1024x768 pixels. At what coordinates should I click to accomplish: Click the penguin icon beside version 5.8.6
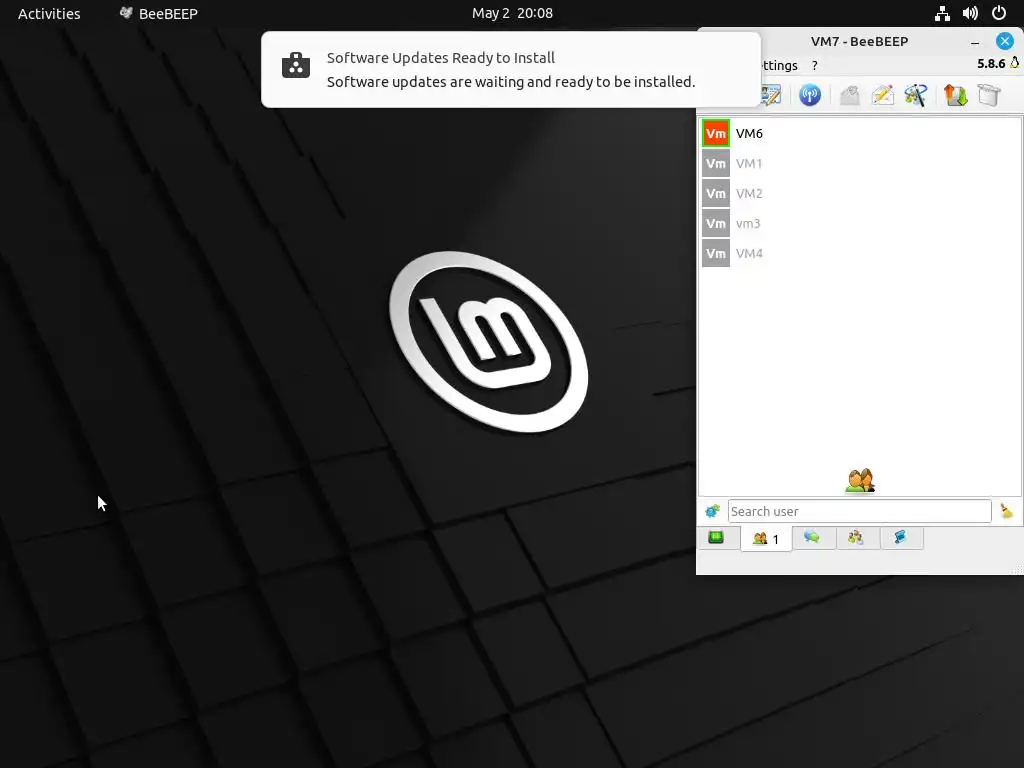1014,63
